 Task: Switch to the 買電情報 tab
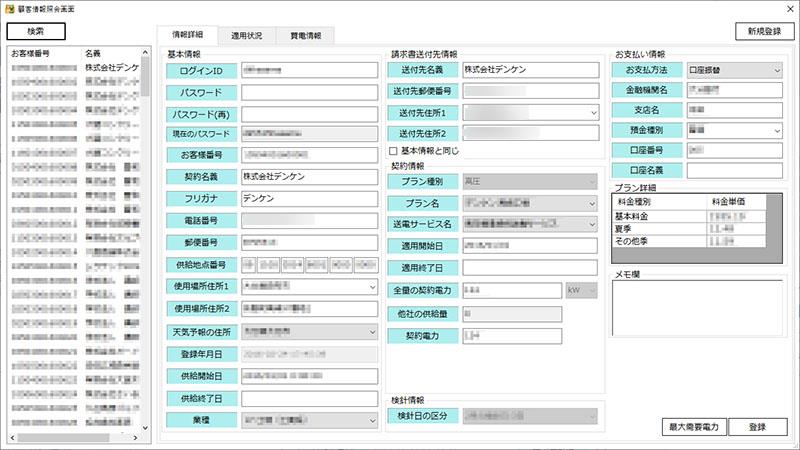[306, 36]
